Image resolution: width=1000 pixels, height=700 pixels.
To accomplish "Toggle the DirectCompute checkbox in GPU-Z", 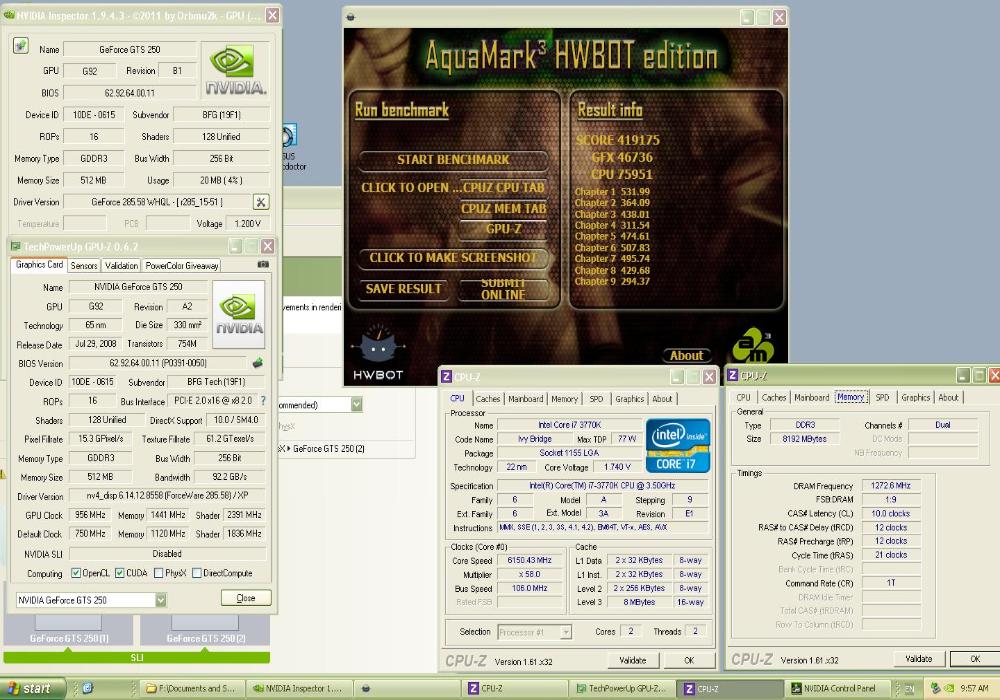I will 197,573.
